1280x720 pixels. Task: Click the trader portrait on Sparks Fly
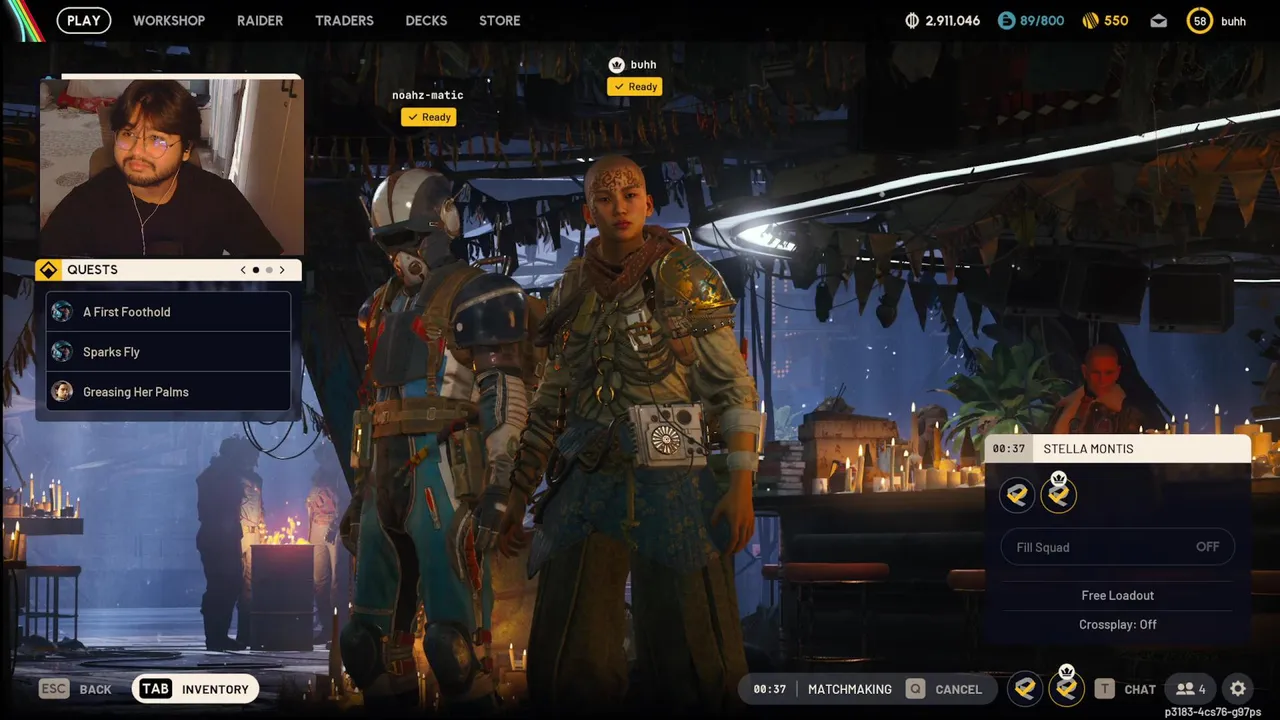(62, 352)
